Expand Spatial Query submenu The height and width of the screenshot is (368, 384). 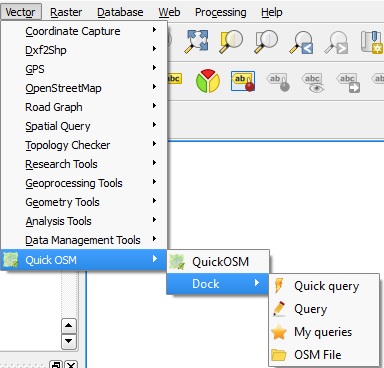tap(84, 126)
